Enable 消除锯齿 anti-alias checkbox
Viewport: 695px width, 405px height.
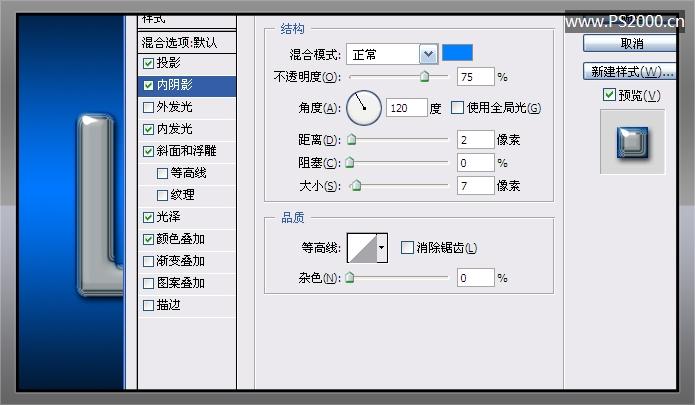point(407,247)
